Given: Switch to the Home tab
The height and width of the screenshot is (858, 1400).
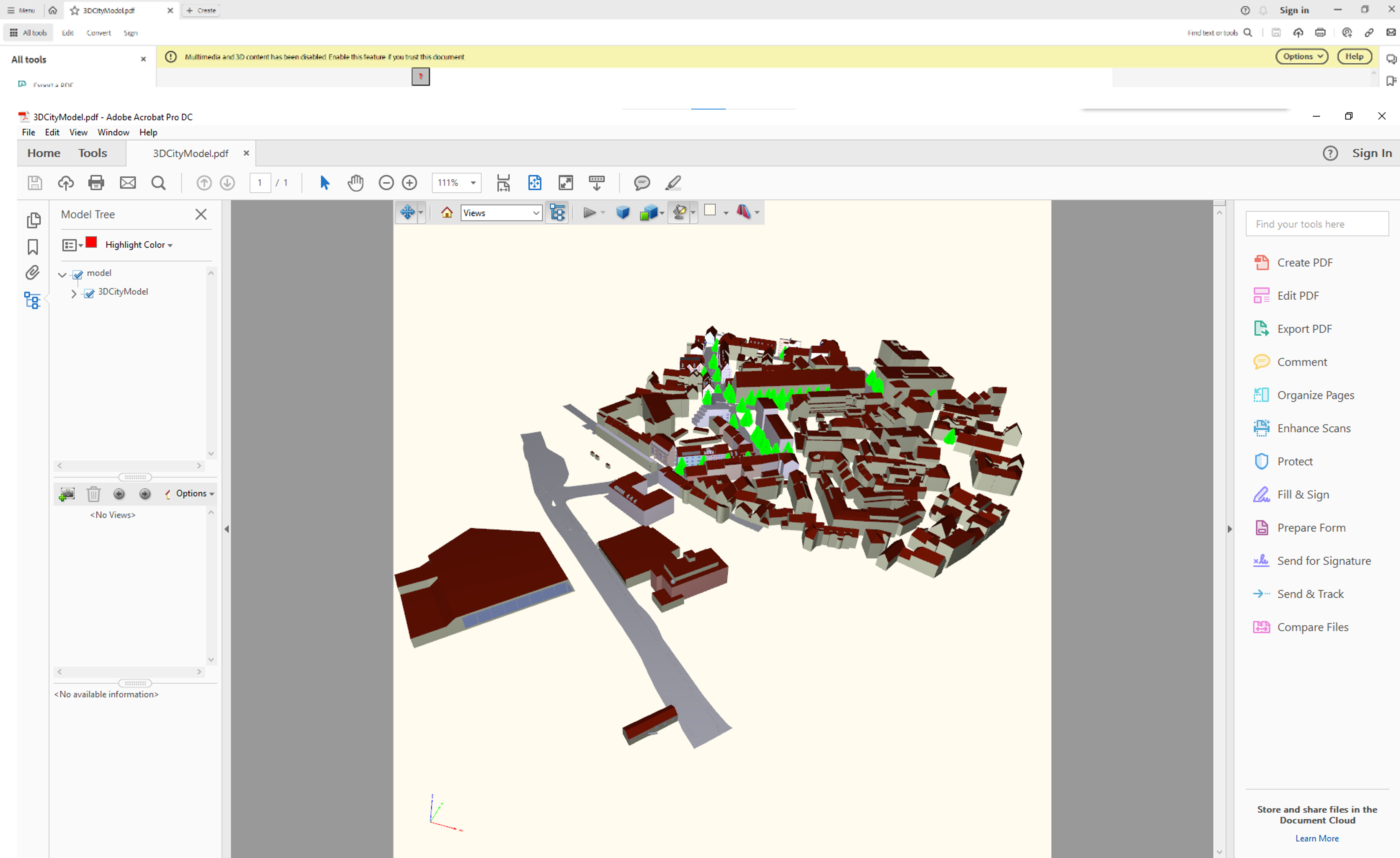Looking at the screenshot, I should point(44,153).
